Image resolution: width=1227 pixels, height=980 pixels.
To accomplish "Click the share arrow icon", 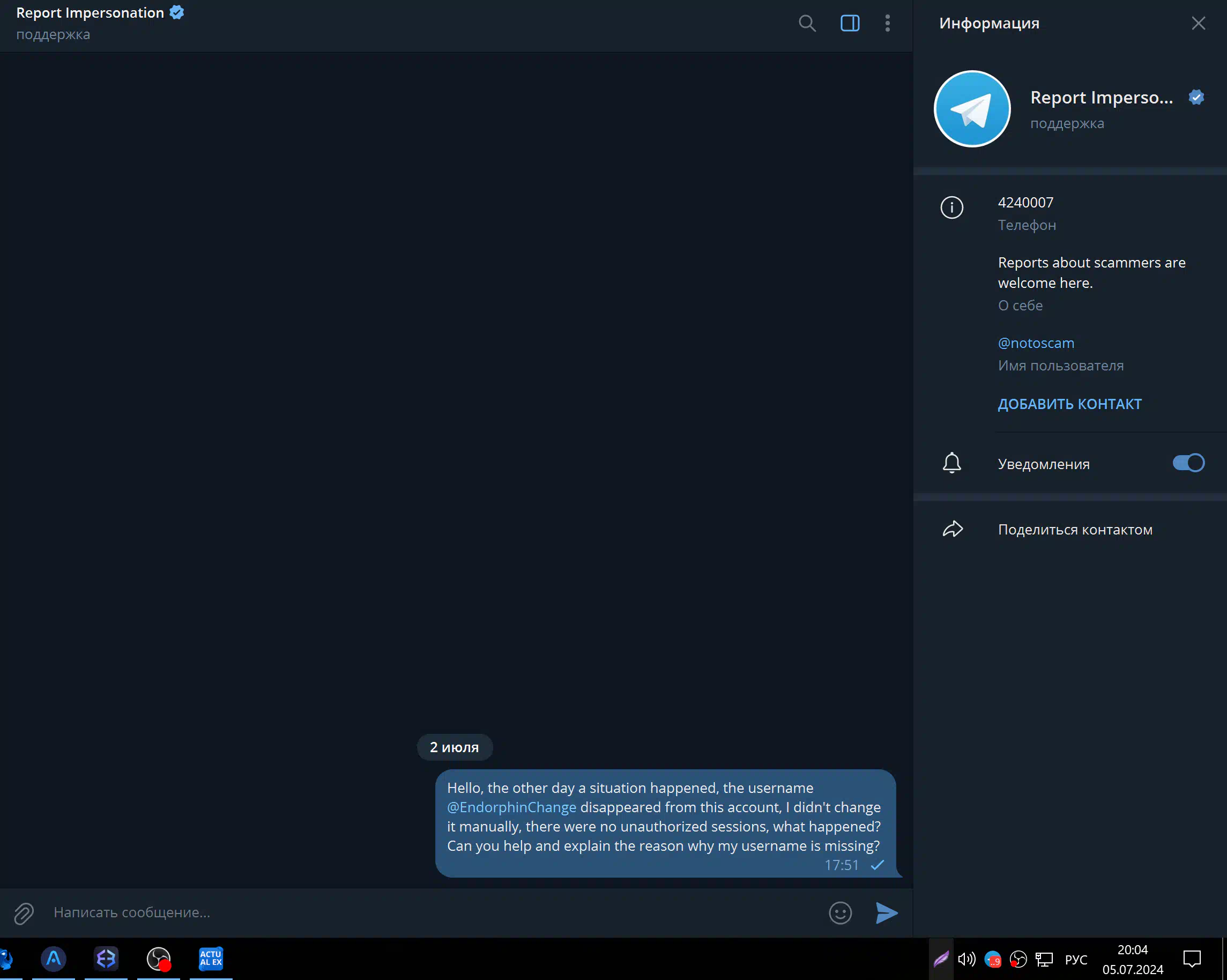I will point(952,529).
